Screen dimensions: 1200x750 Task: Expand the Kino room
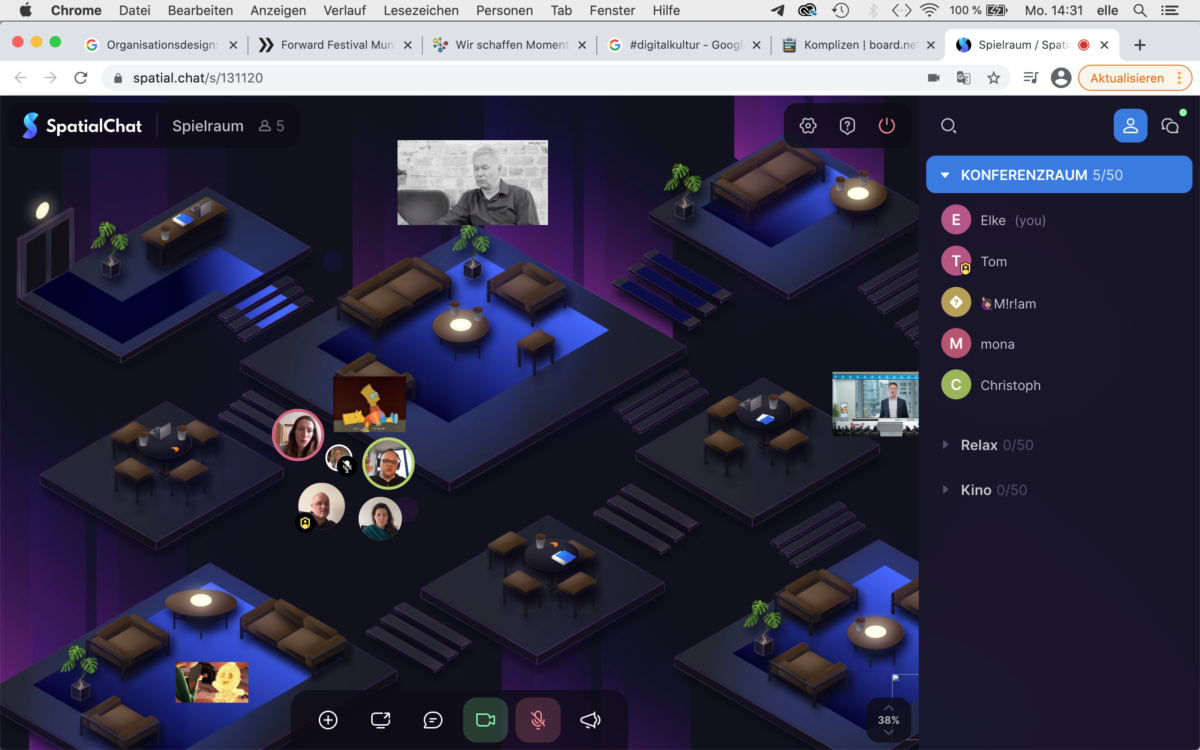(x=945, y=490)
